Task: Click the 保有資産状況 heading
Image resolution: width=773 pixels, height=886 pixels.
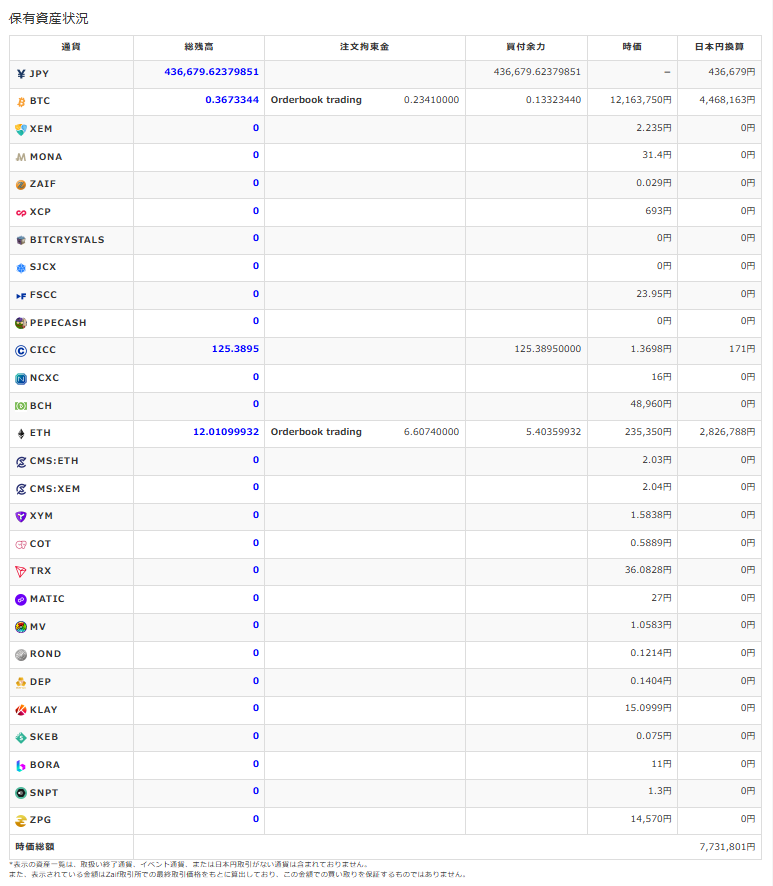Action: tap(49, 19)
